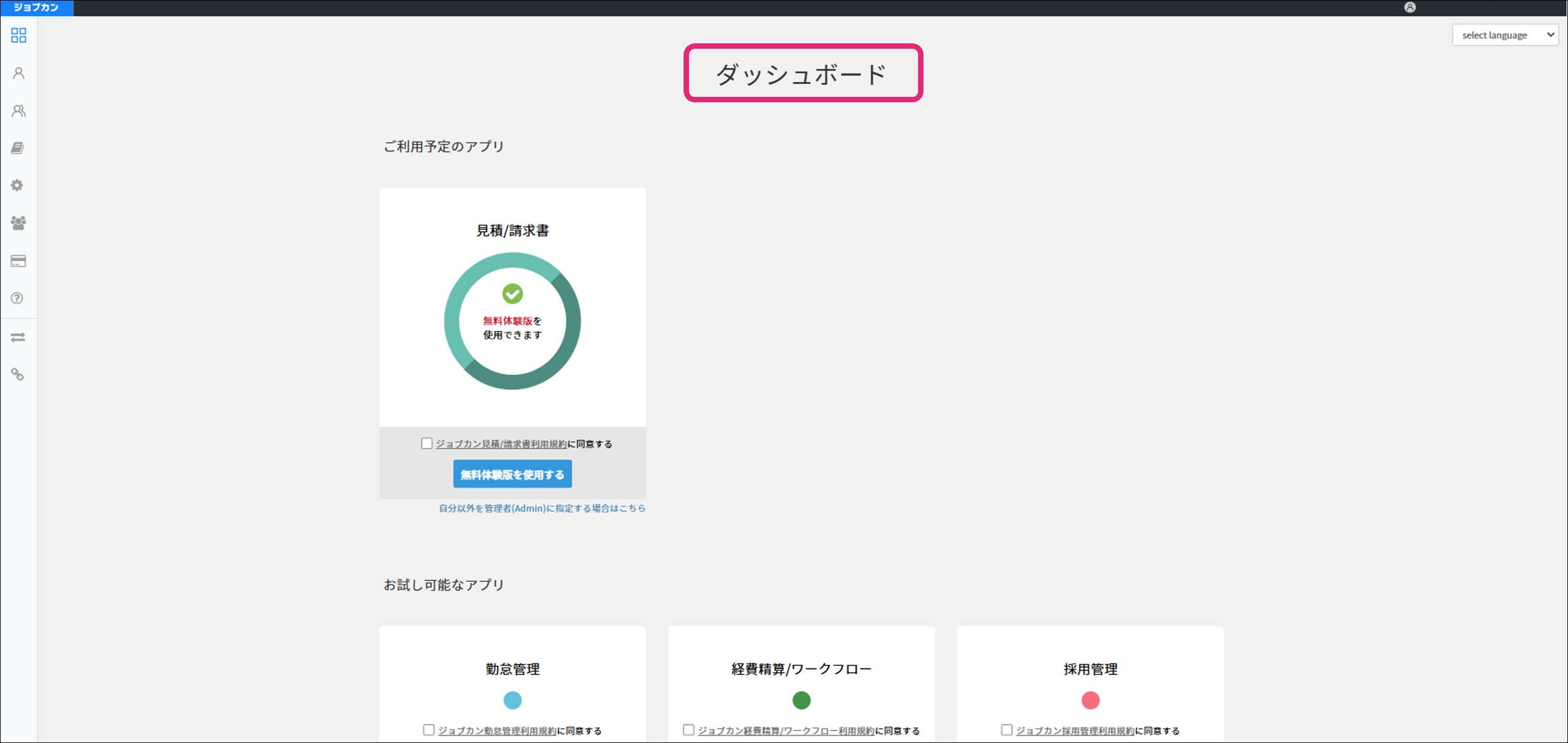
Task: Tick the 勤怠管理 terms agreement checkbox
Action: point(429,730)
